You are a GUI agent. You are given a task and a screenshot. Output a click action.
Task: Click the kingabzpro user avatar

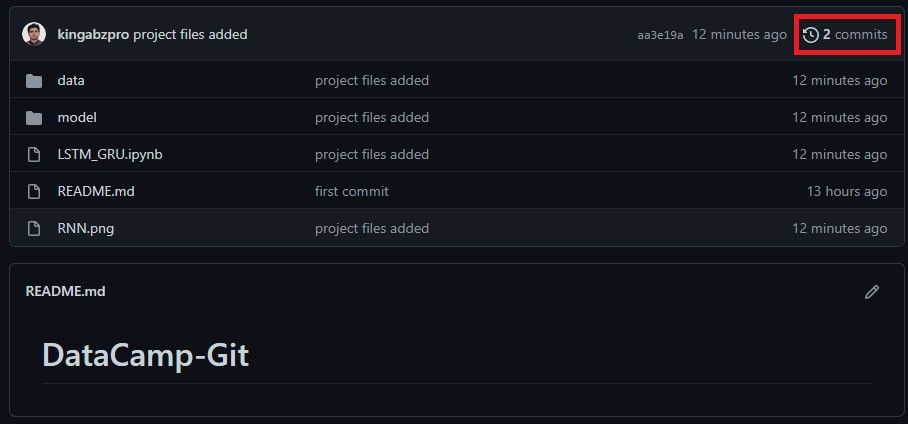[34, 34]
